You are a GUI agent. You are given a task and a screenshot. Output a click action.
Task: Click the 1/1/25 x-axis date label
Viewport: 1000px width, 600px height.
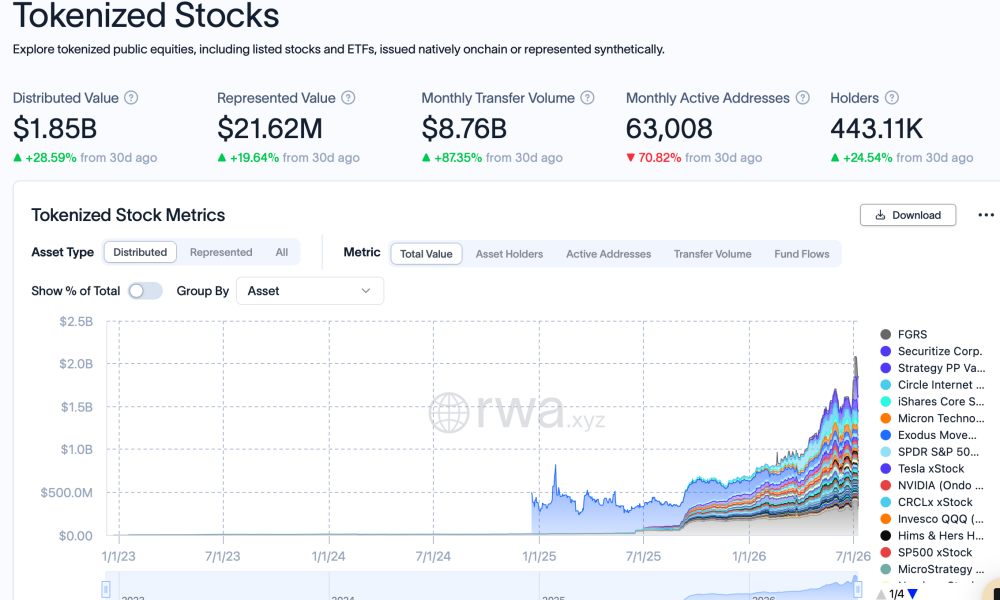click(x=539, y=557)
